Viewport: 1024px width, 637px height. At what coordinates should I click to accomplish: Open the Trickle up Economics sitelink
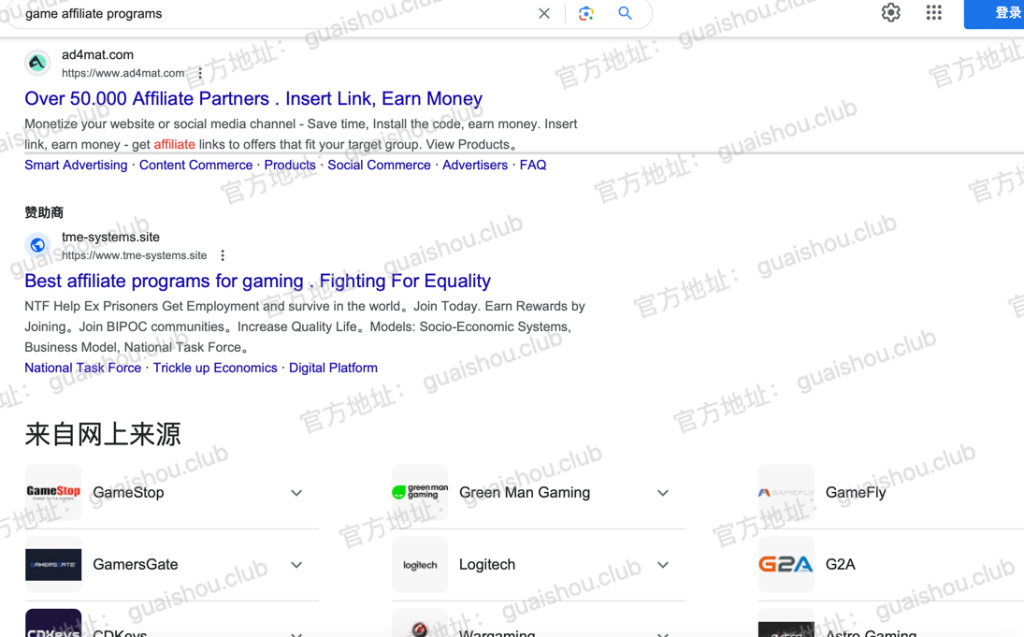215,368
